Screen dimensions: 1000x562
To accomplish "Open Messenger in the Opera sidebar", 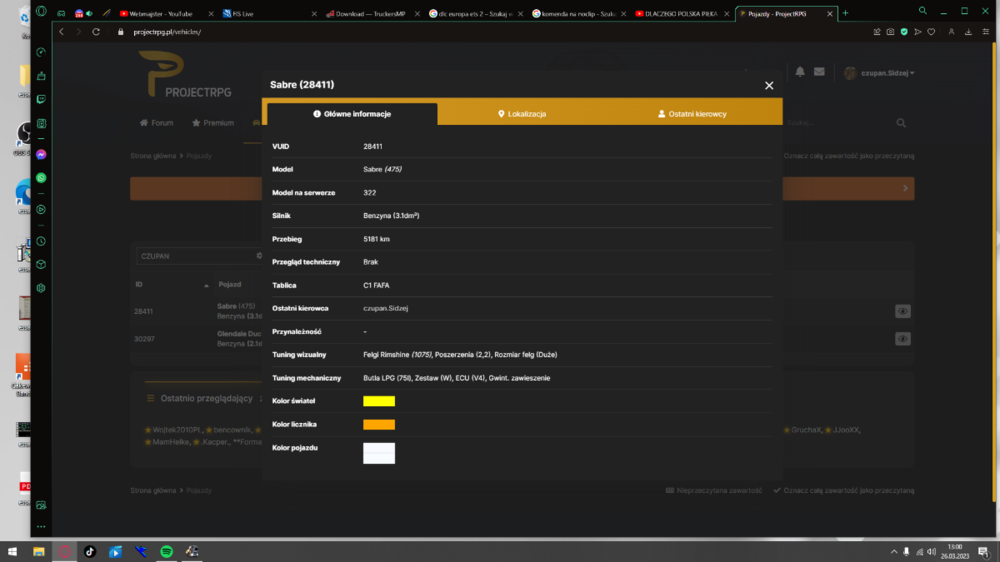I will 41,154.
